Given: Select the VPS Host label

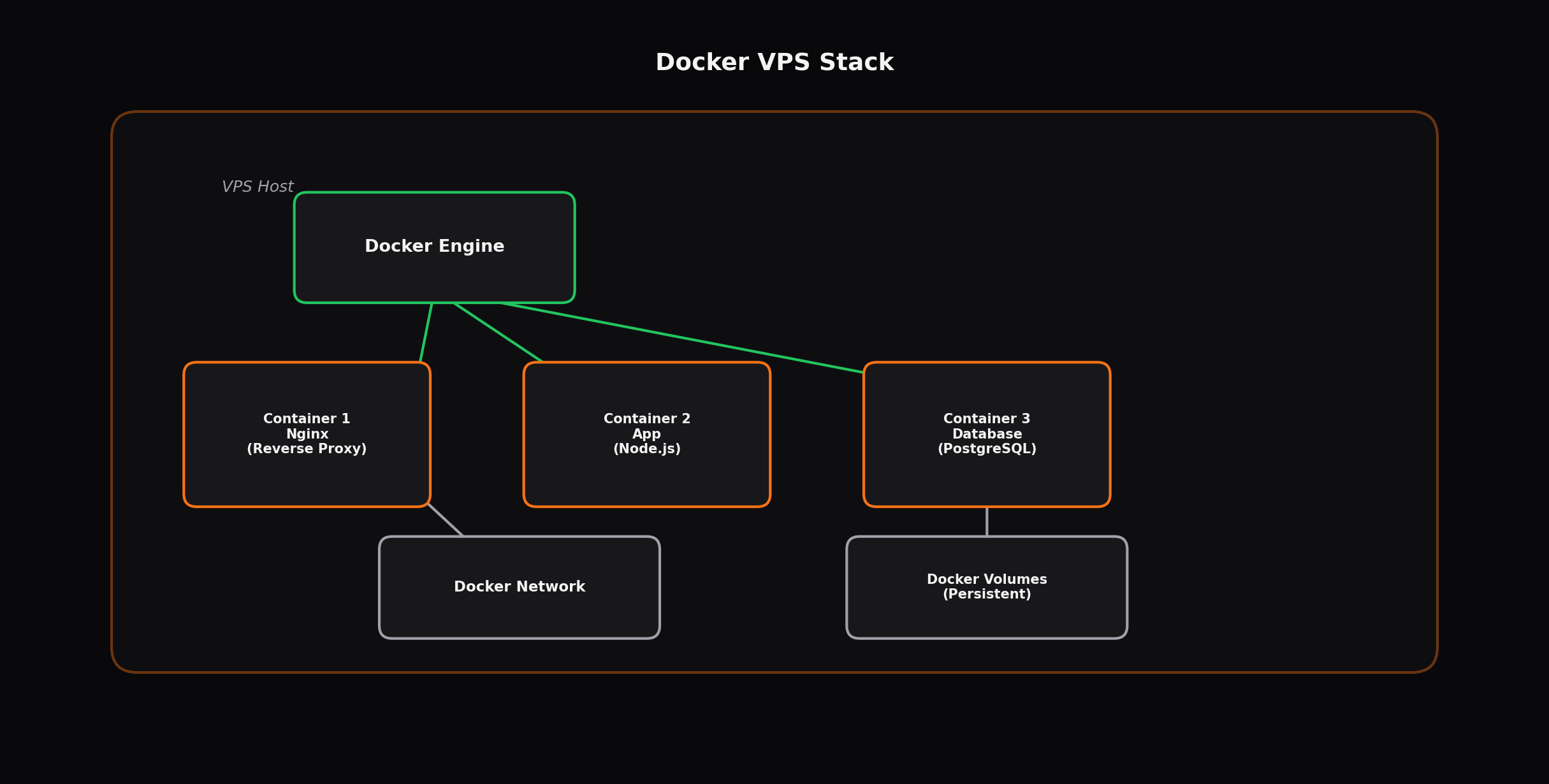Looking at the screenshot, I should 258,187.
